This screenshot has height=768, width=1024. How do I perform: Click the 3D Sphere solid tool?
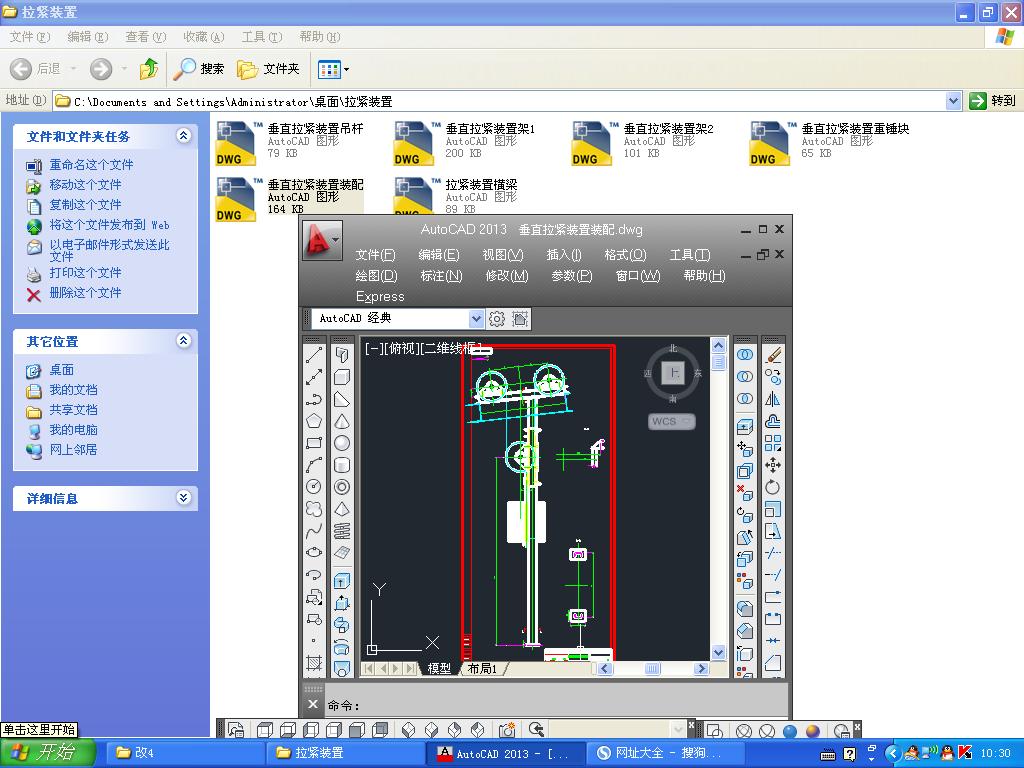(x=342, y=443)
